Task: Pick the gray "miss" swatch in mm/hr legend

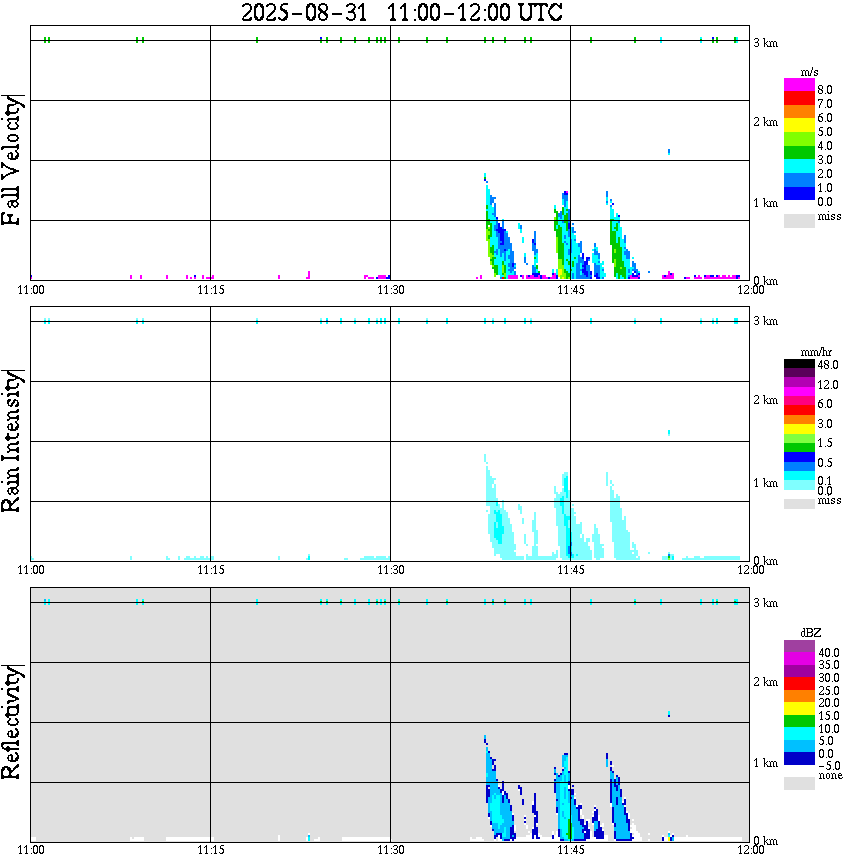Action: 799,504
